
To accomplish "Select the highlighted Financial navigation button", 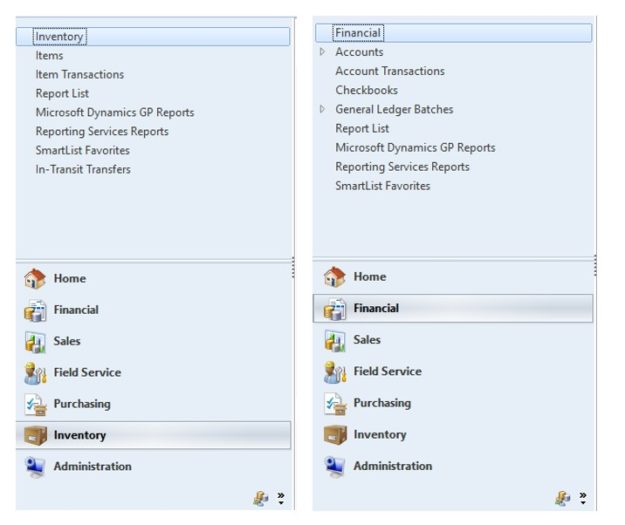I will 452,309.
